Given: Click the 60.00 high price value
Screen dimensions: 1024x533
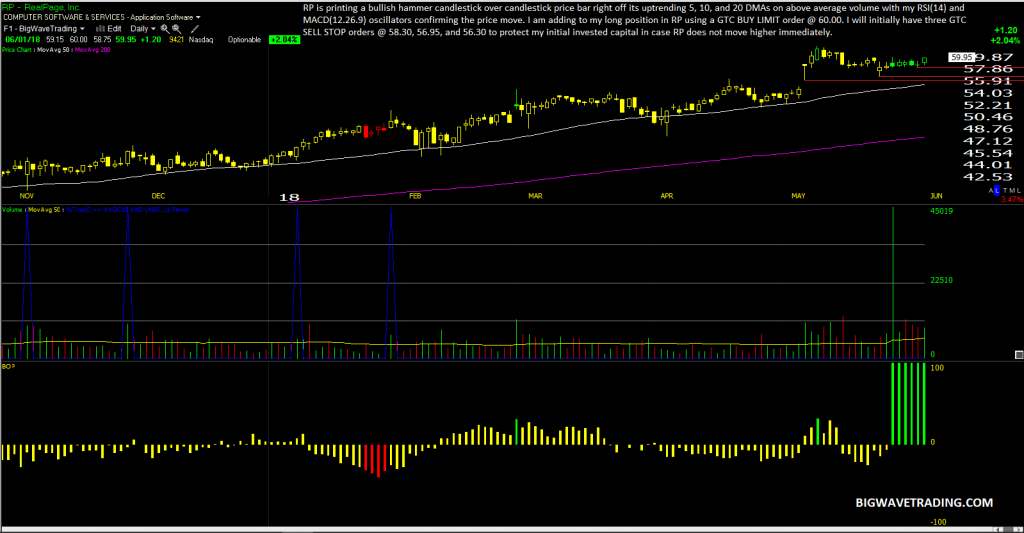Looking at the screenshot, I should pos(78,40).
